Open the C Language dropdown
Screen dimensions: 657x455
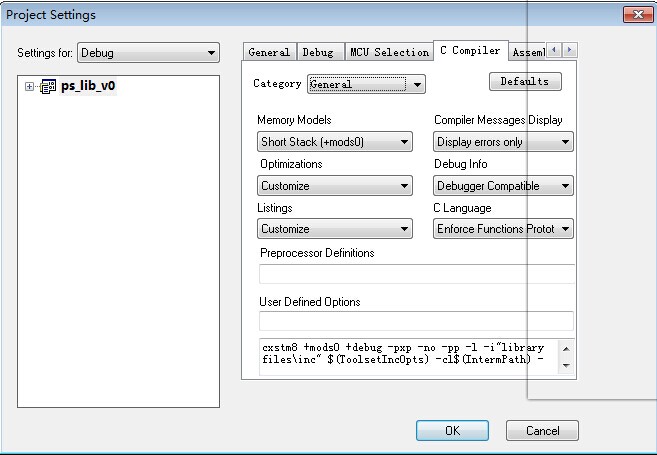tap(503, 229)
